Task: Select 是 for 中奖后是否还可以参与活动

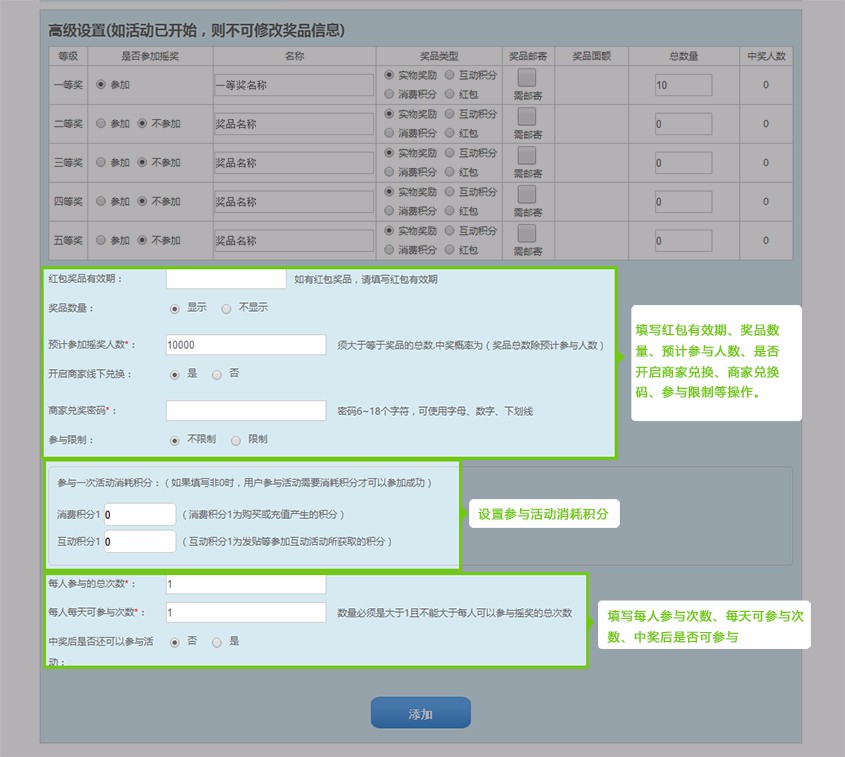Action: (x=217, y=642)
